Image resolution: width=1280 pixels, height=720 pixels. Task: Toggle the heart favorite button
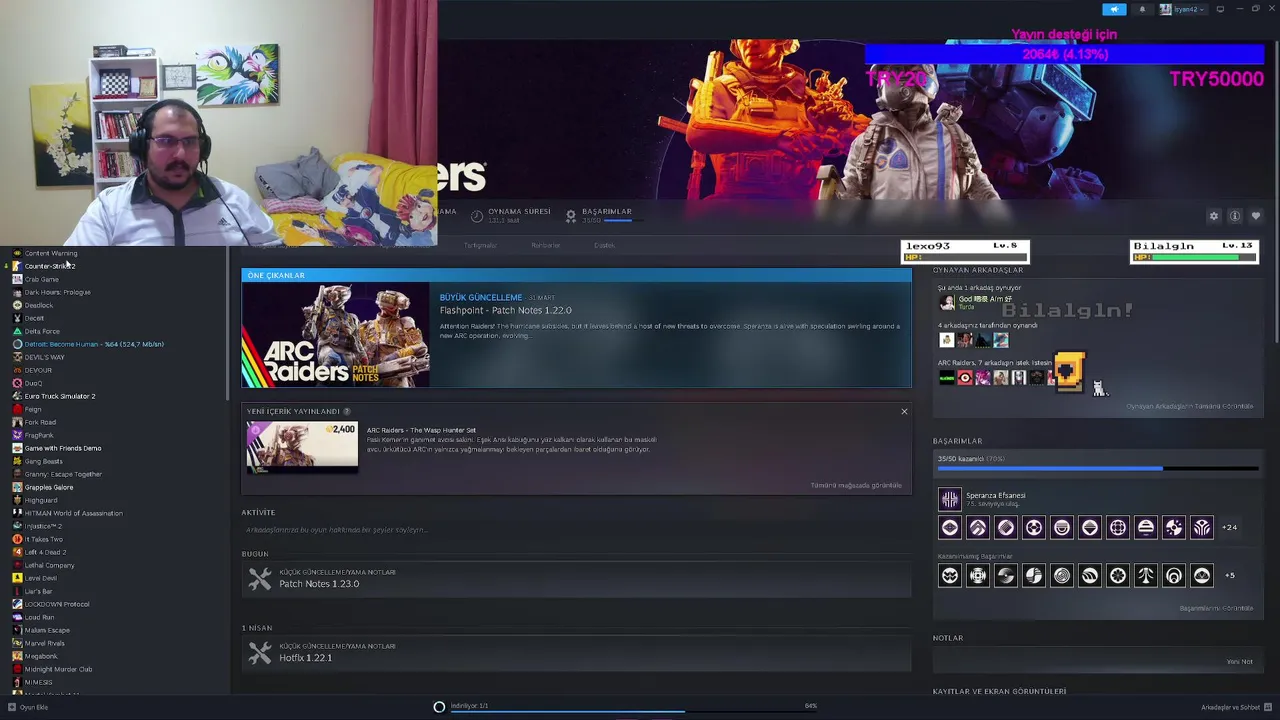[1256, 216]
